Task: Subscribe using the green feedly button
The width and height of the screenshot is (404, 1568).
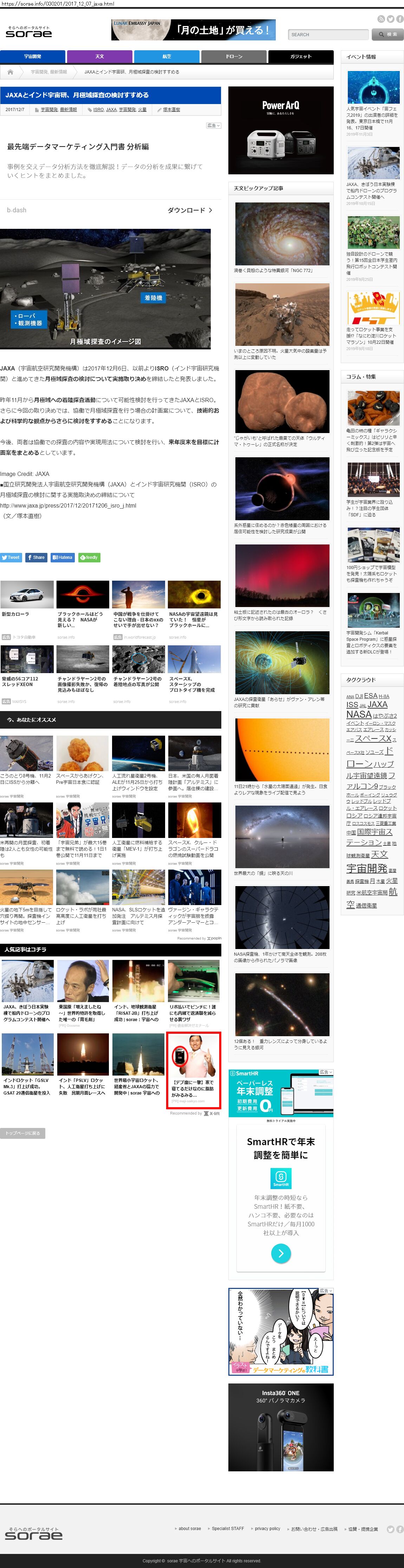Action: coord(89,557)
